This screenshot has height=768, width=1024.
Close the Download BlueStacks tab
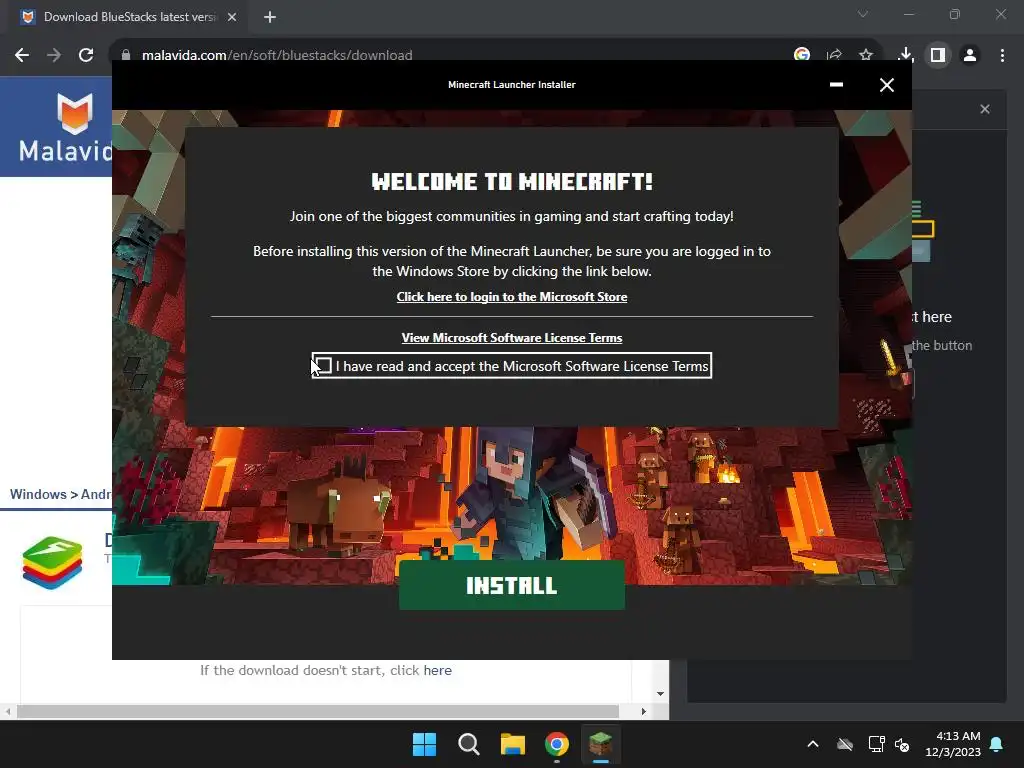click(232, 17)
